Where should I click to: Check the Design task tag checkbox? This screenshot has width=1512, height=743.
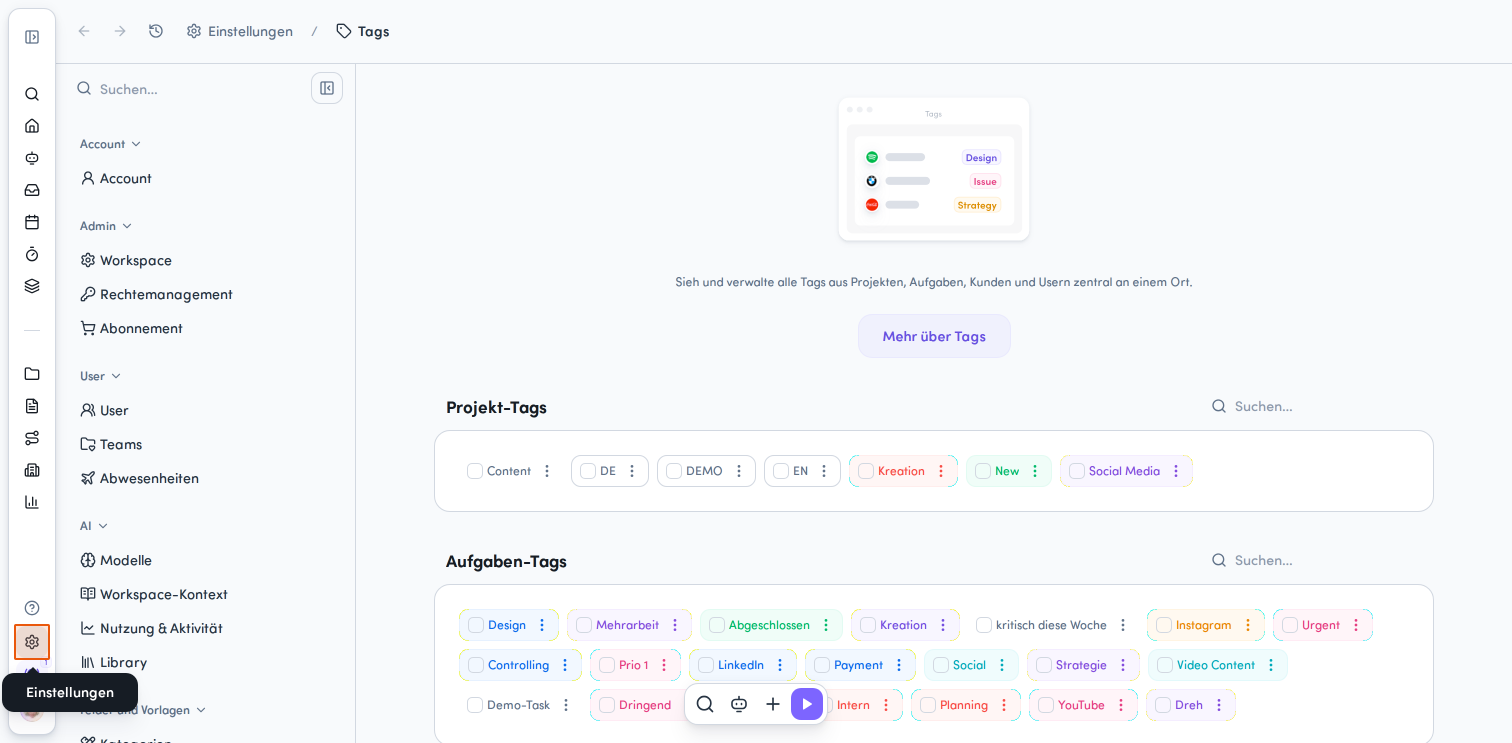click(x=476, y=625)
